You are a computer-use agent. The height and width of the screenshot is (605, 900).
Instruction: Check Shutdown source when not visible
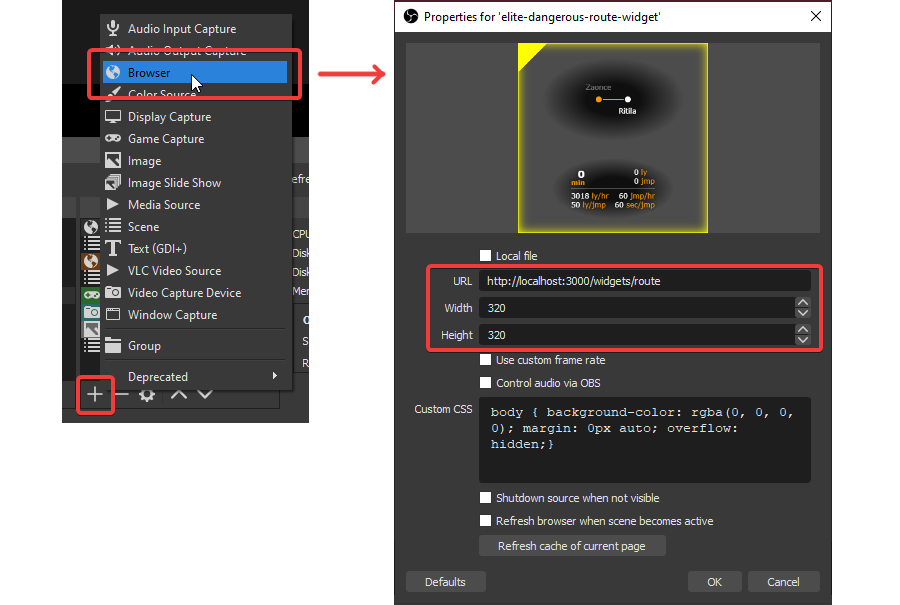coord(486,498)
